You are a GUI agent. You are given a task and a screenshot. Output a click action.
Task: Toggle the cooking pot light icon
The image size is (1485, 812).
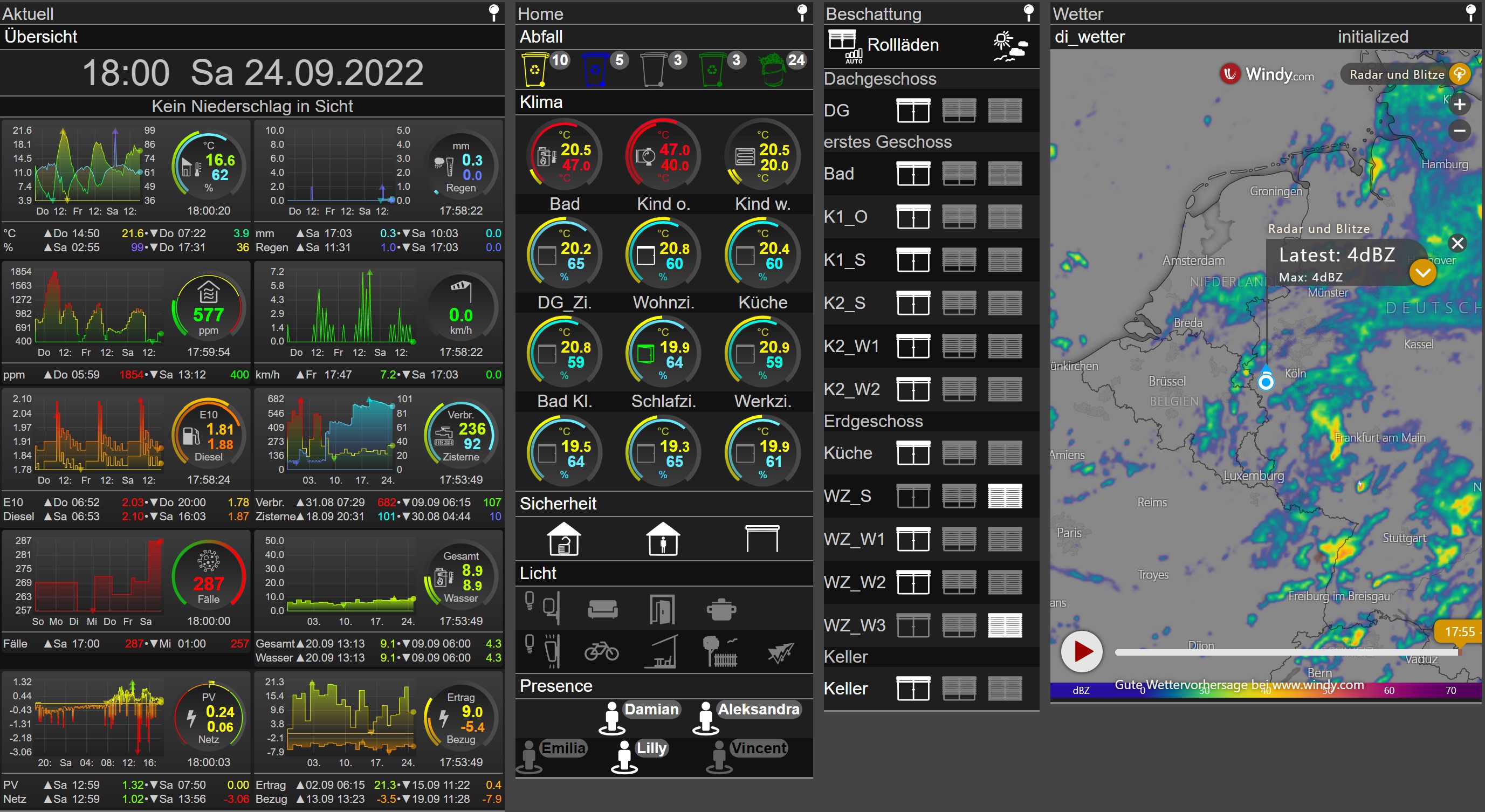click(721, 609)
